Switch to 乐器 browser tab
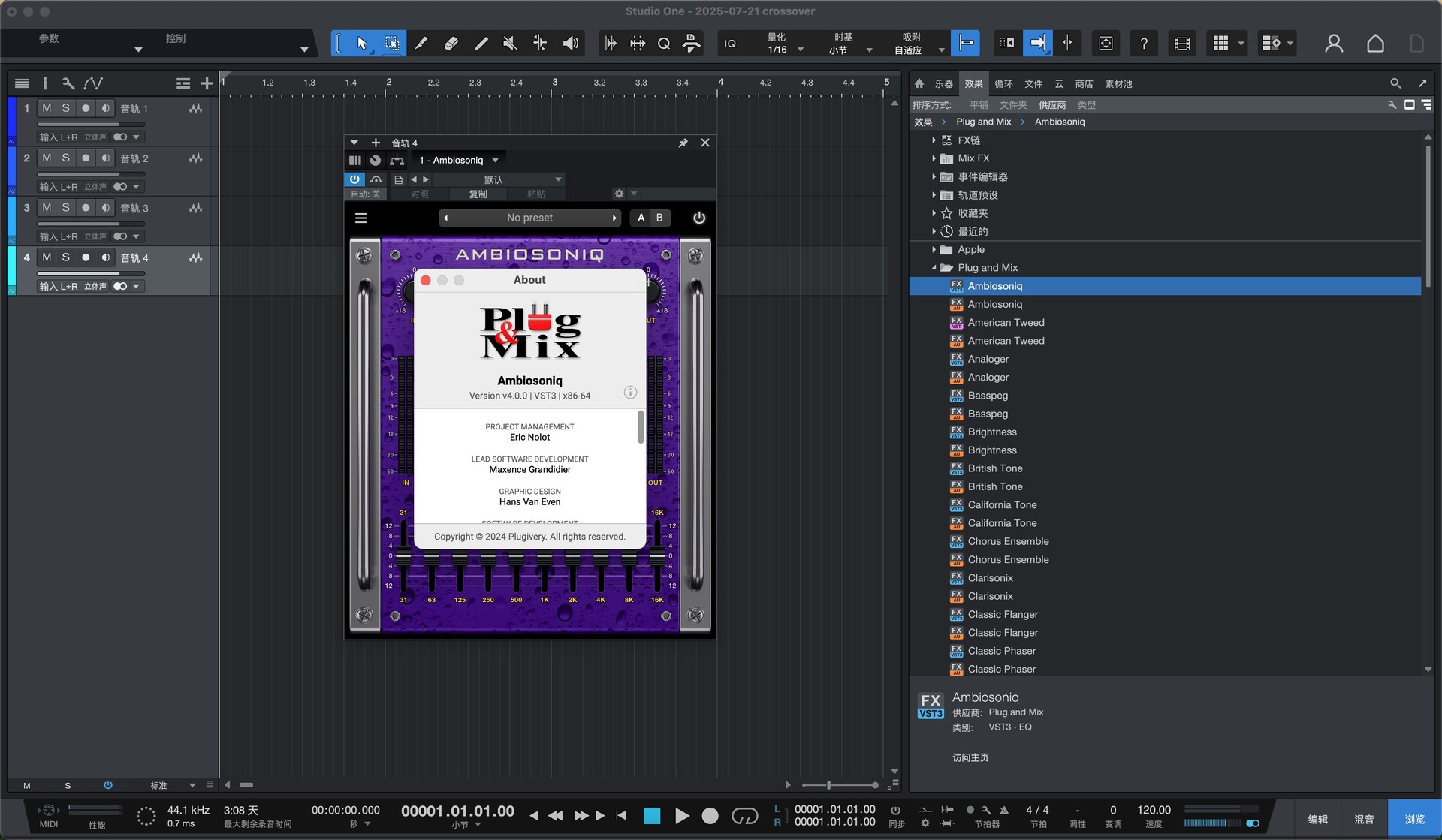The height and width of the screenshot is (840, 1442). coord(943,84)
